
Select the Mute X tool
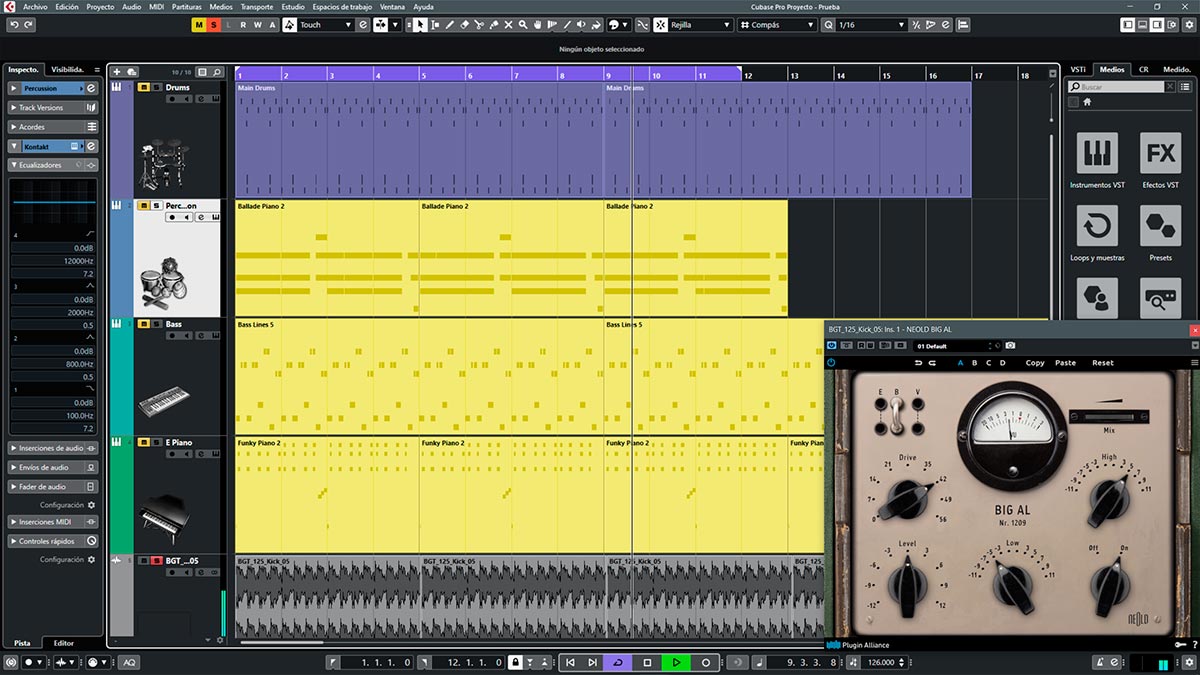(x=508, y=24)
